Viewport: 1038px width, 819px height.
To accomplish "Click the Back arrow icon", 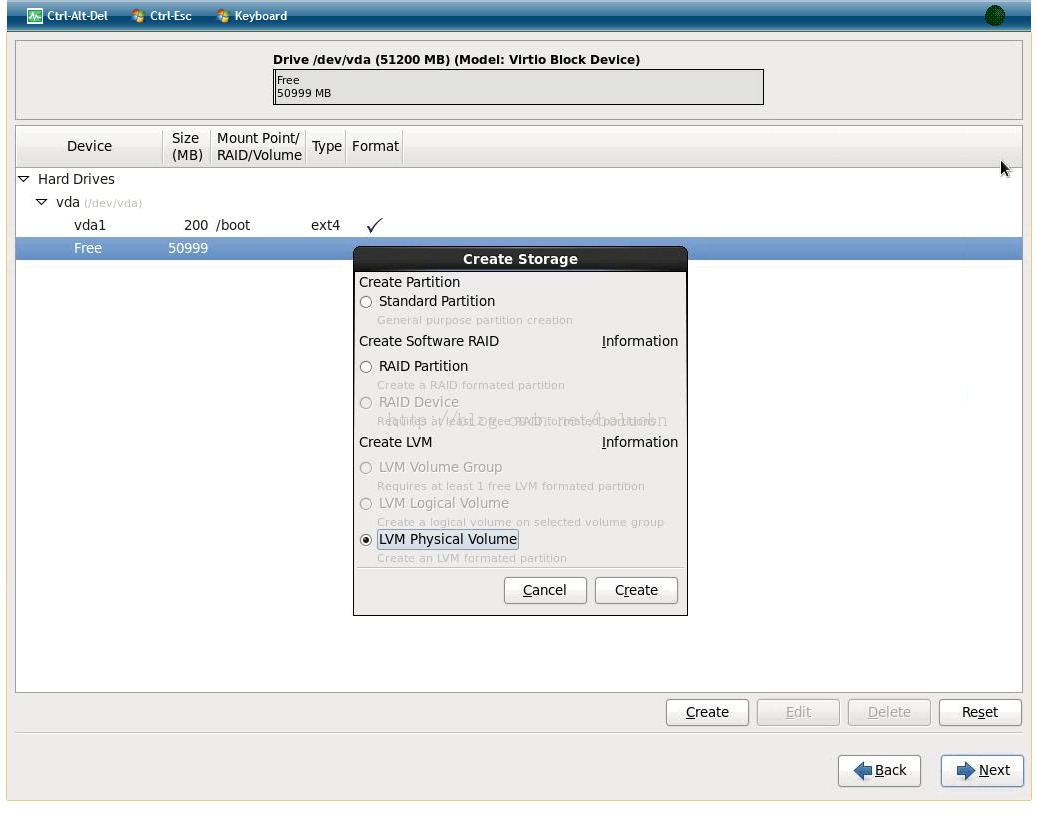I will pyautogui.click(x=863, y=770).
